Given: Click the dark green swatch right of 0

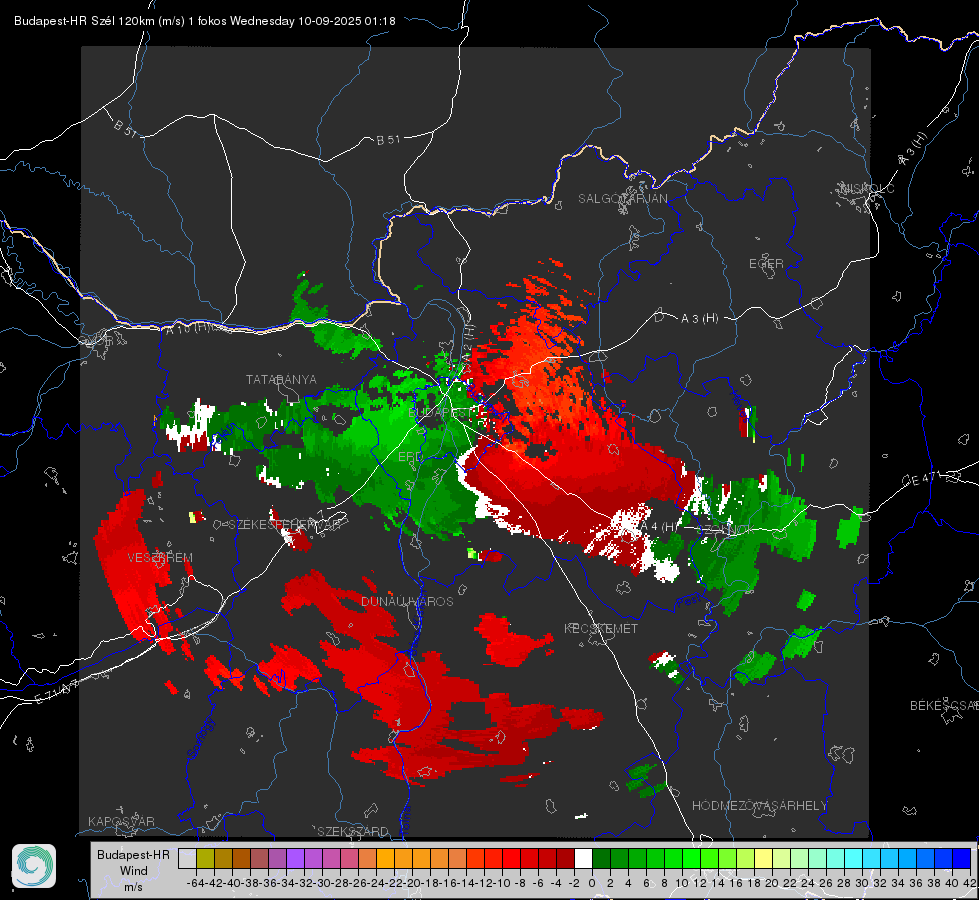Looking at the screenshot, I should click(x=601, y=859).
